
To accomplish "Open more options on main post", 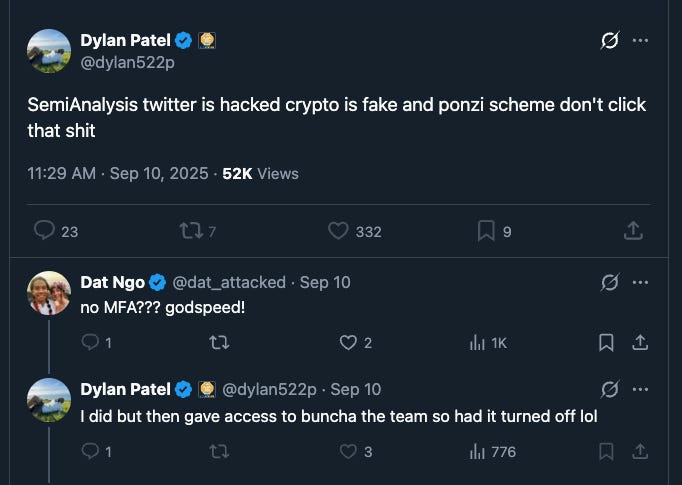I will tap(641, 41).
